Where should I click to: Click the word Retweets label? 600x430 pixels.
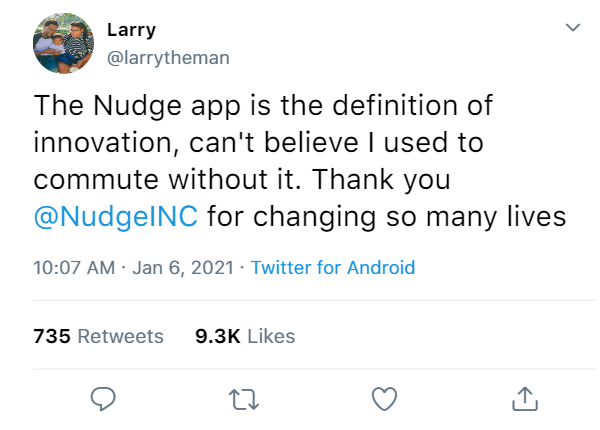pyautogui.click(x=121, y=336)
